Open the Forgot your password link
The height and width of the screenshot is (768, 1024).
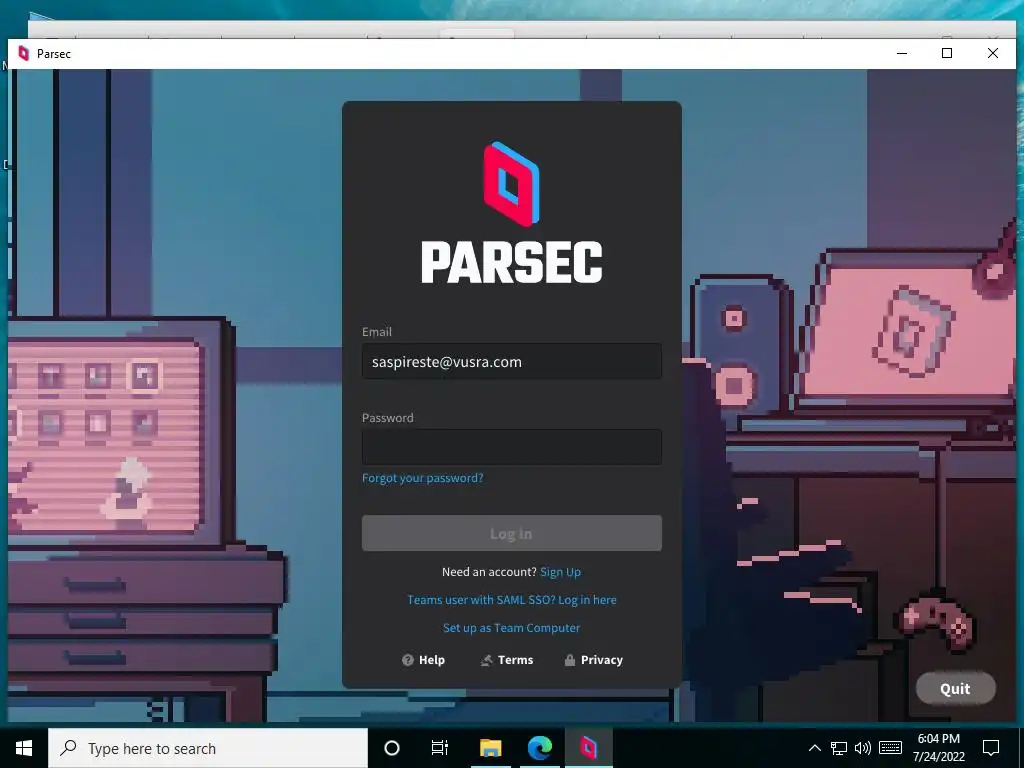(423, 478)
